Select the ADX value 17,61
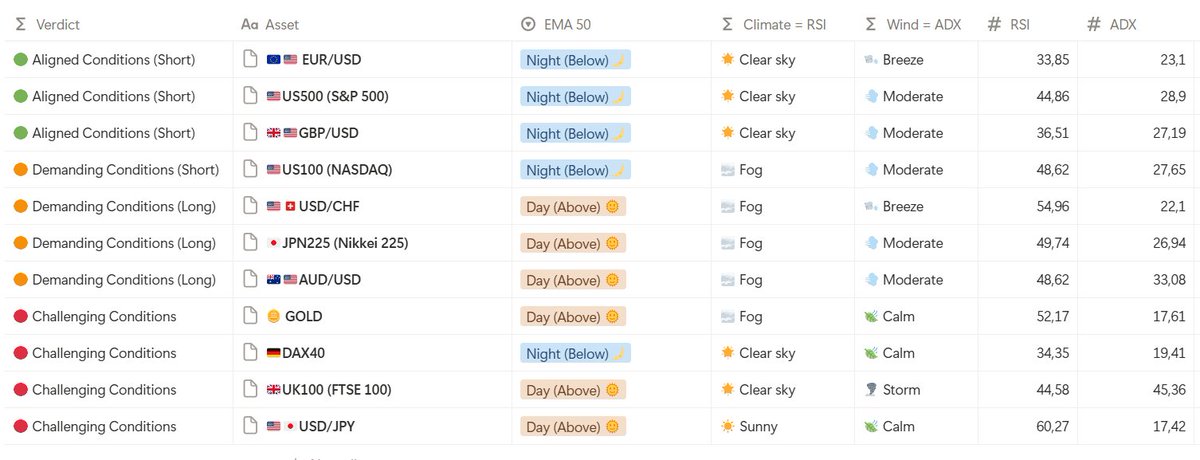The image size is (1200, 460). pos(1170,316)
